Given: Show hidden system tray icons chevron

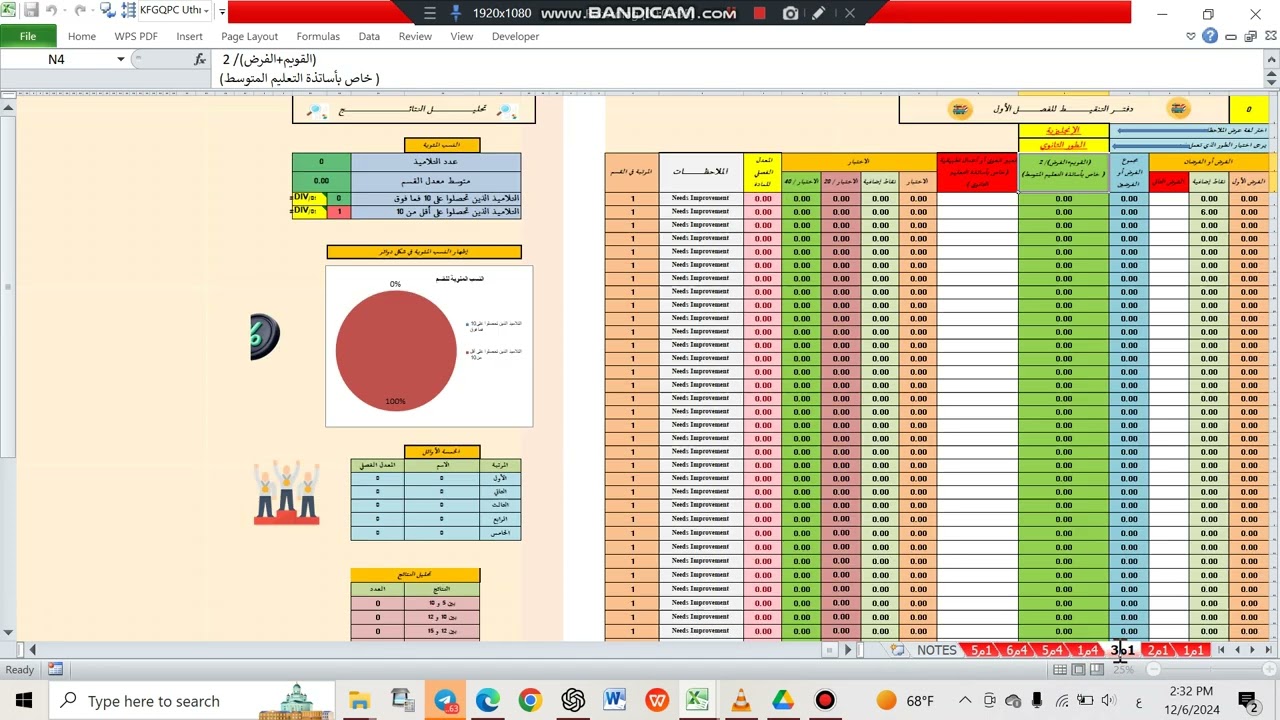Looking at the screenshot, I should [x=965, y=700].
